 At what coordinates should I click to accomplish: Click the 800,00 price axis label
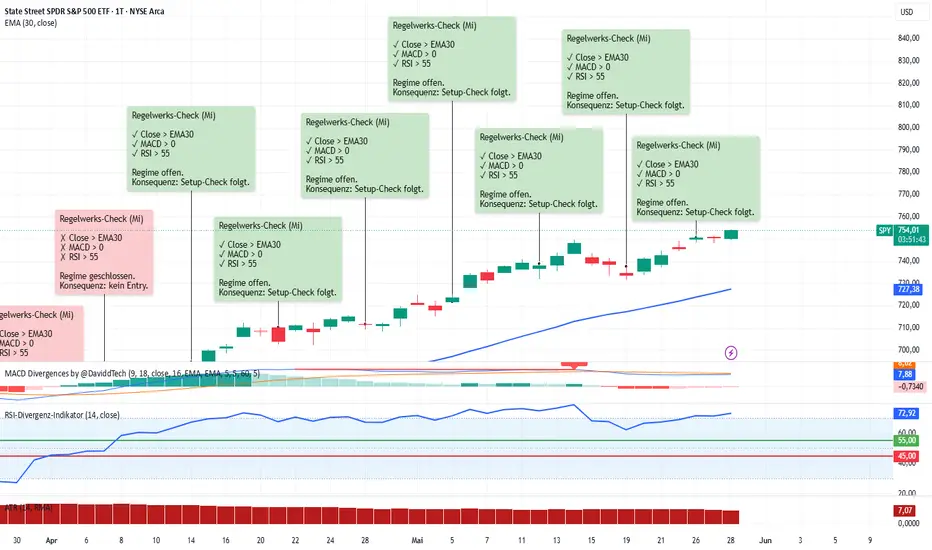[x=908, y=127]
